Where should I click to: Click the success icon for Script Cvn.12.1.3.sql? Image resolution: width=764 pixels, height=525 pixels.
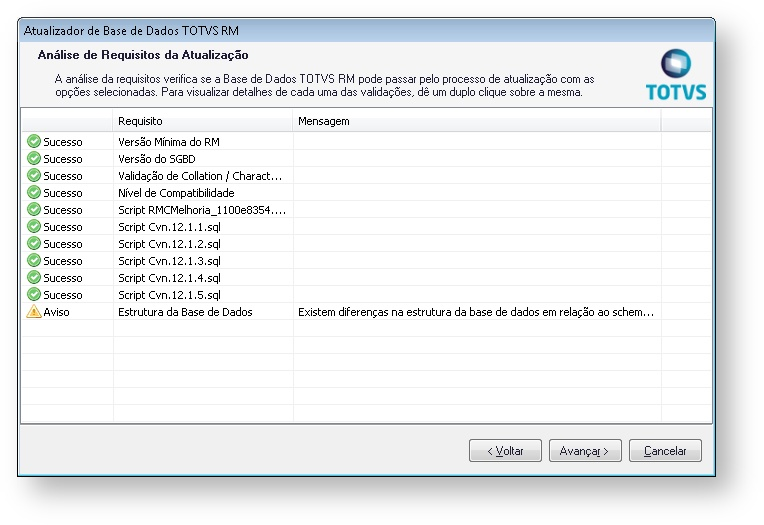34,261
